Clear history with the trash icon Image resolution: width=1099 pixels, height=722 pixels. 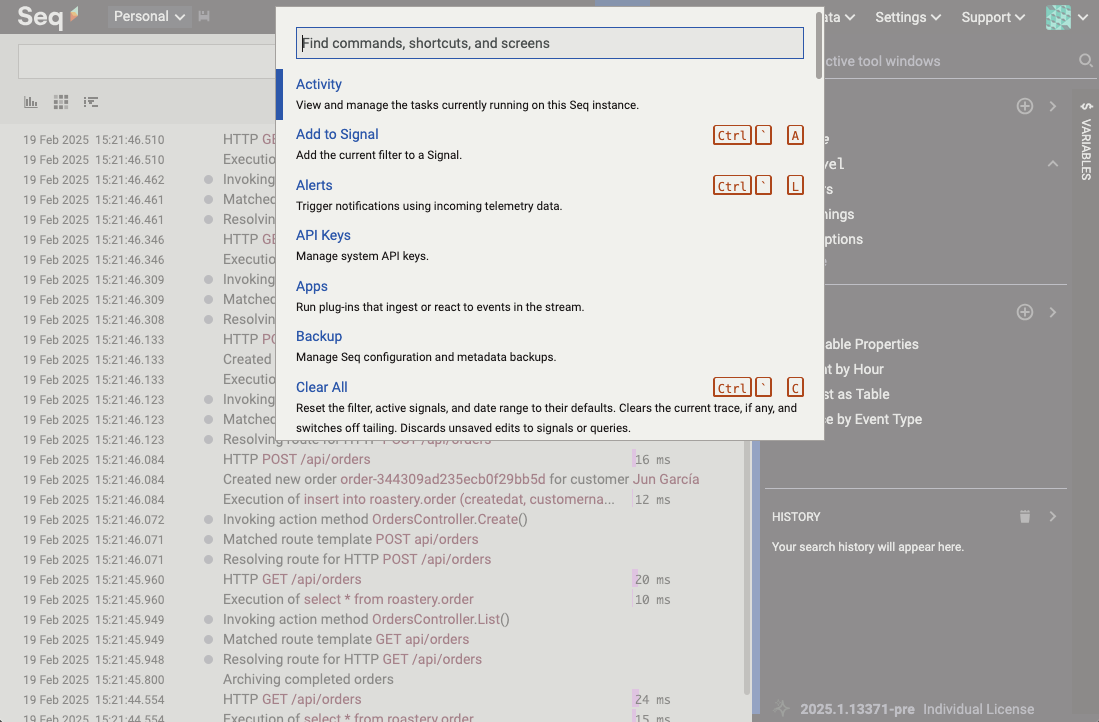click(1025, 517)
